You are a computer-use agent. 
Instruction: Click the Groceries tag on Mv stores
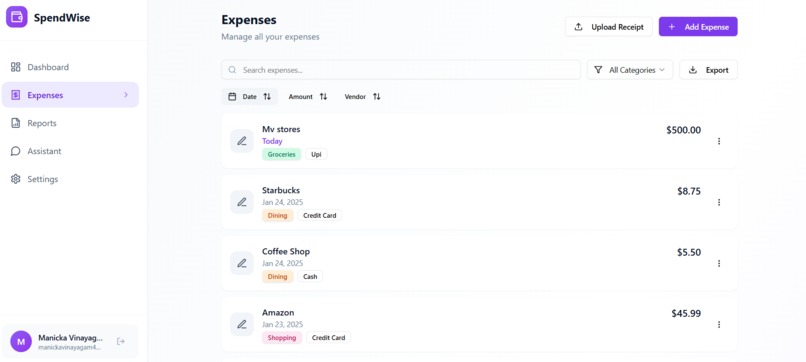coord(281,154)
